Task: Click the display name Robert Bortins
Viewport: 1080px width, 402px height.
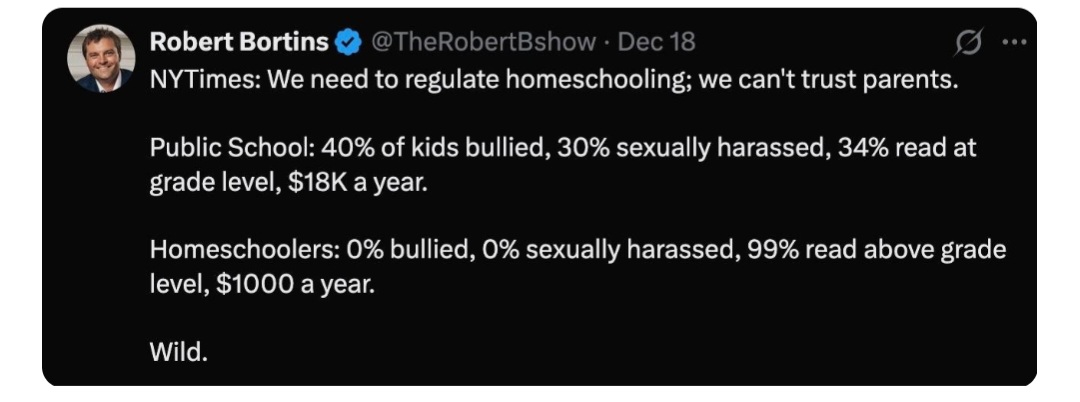Action: pos(238,43)
